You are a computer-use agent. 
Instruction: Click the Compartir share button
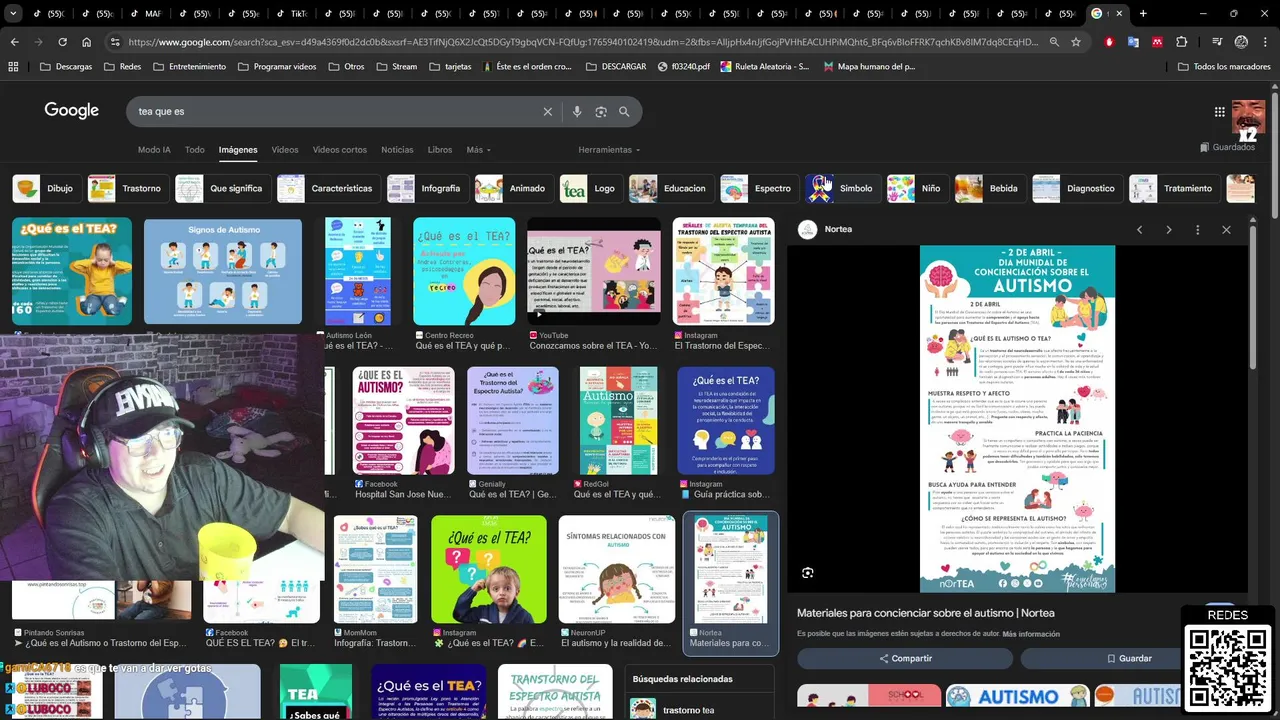coord(905,658)
